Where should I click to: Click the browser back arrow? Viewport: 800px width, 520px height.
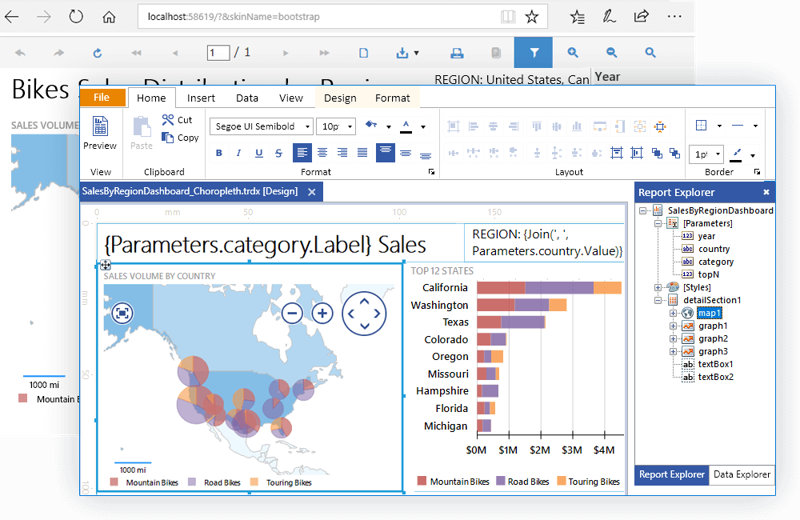tap(12, 17)
